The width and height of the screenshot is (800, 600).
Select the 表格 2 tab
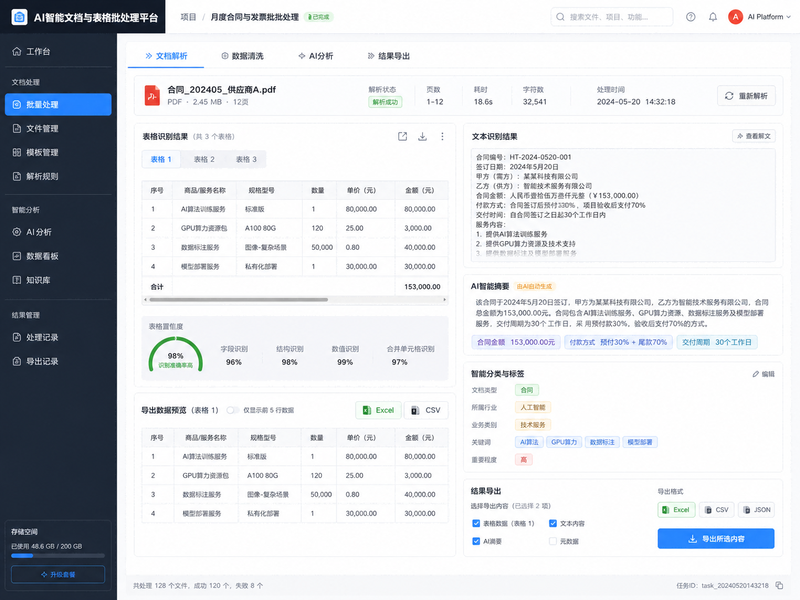(204, 159)
